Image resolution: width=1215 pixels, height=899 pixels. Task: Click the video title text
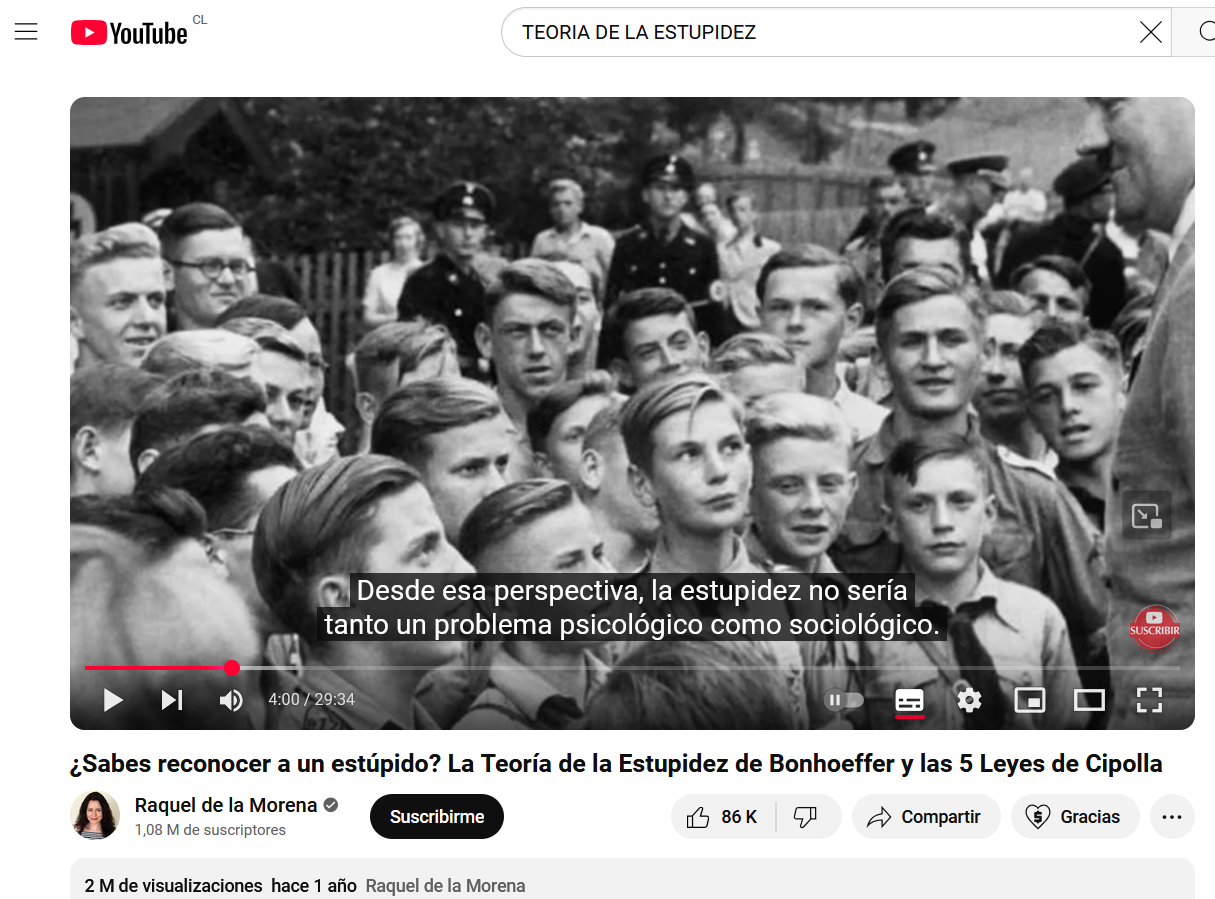click(x=616, y=764)
